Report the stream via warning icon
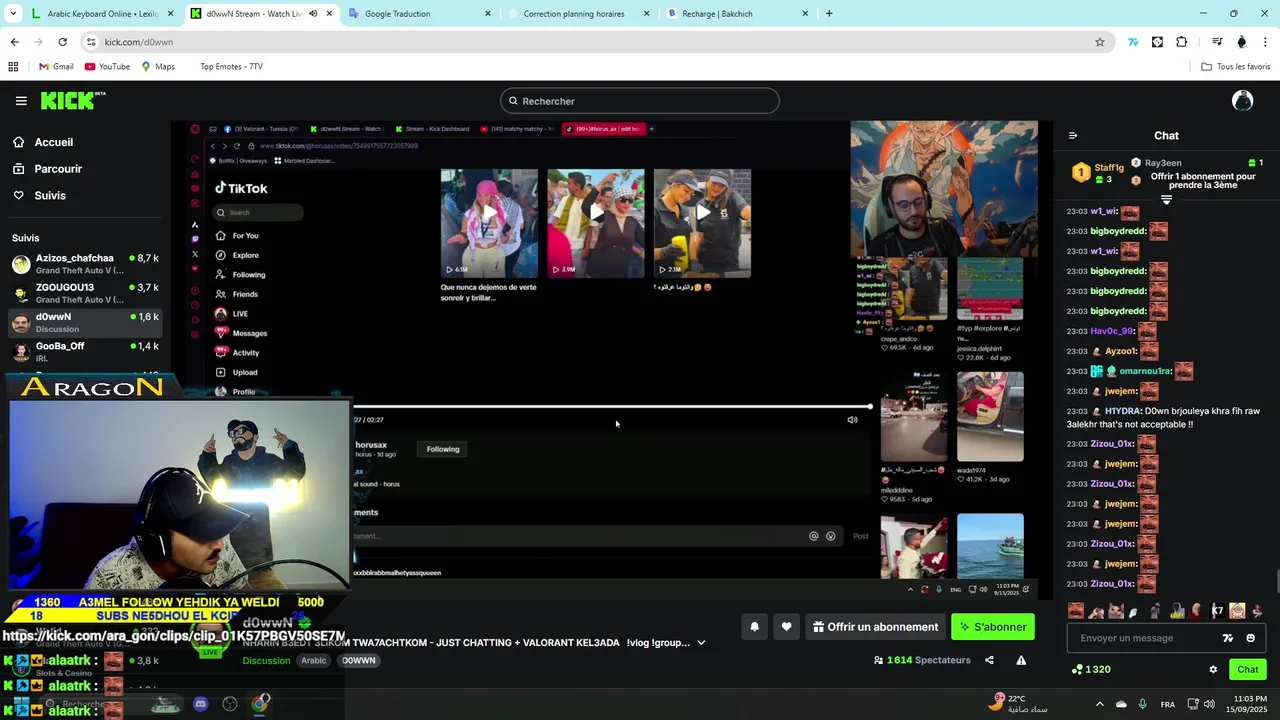This screenshot has height=720, width=1280. click(x=1021, y=660)
